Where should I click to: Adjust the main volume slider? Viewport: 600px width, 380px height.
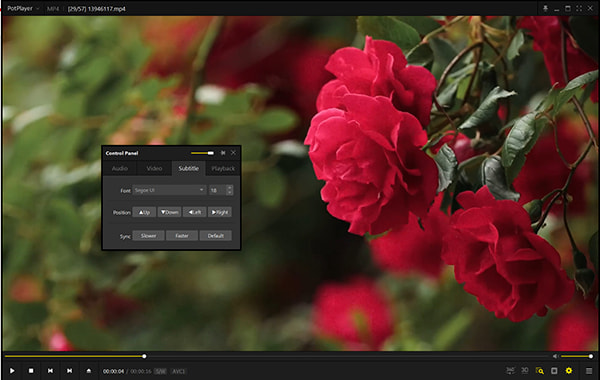[x=577, y=356]
